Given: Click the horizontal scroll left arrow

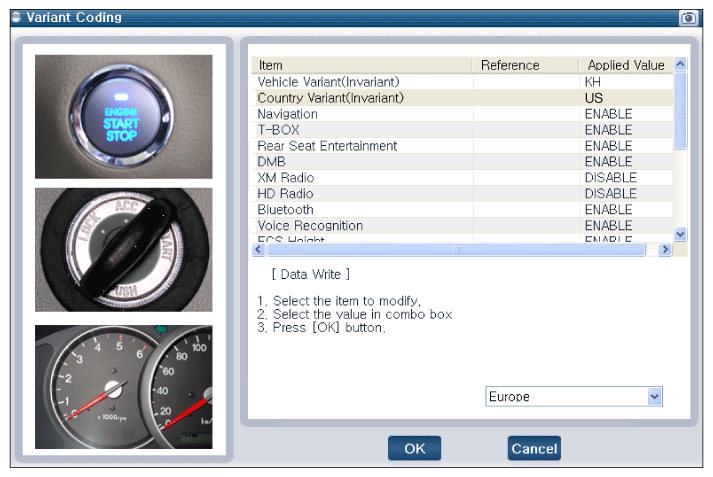Looking at the screenshot, I should point(259,249).
